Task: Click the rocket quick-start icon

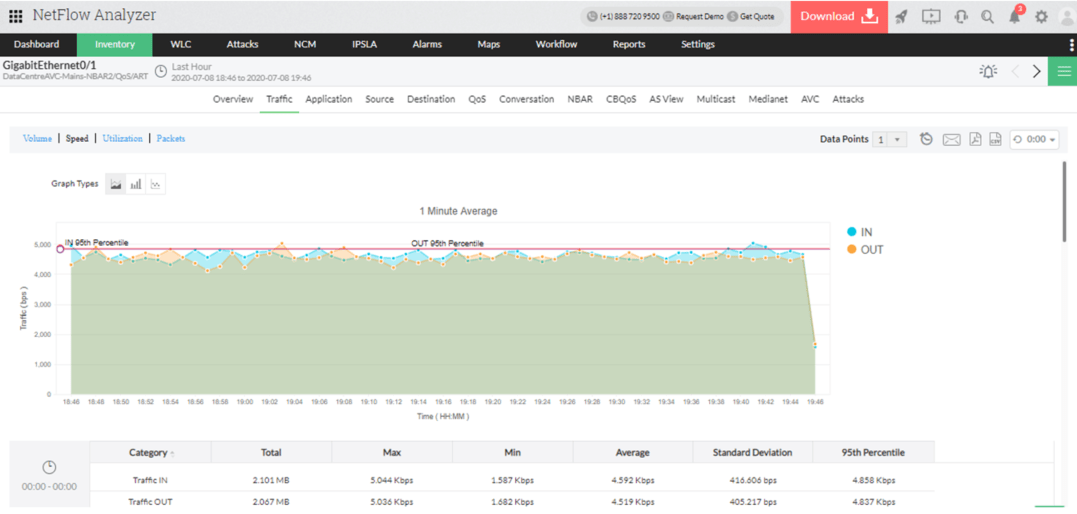Action: coord(901,16)
